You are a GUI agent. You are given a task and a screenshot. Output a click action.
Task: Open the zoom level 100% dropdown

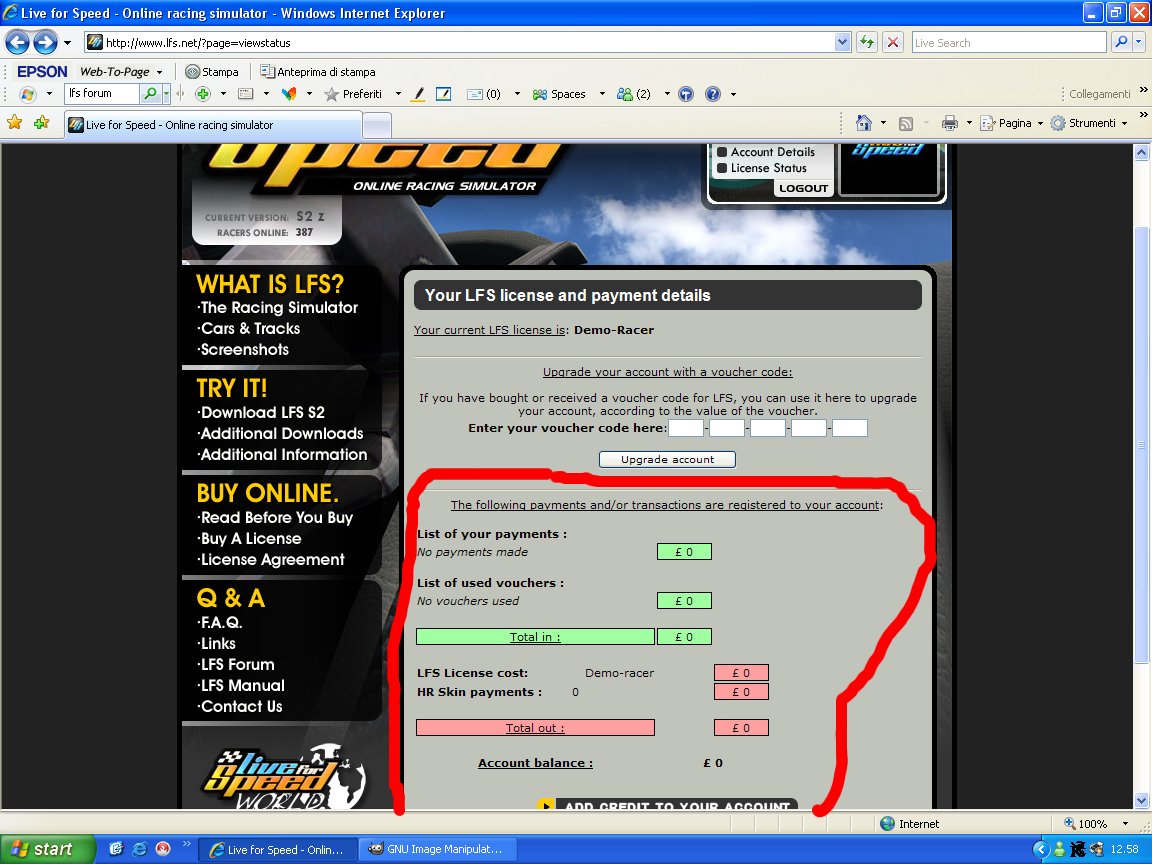pos(1125,824)
